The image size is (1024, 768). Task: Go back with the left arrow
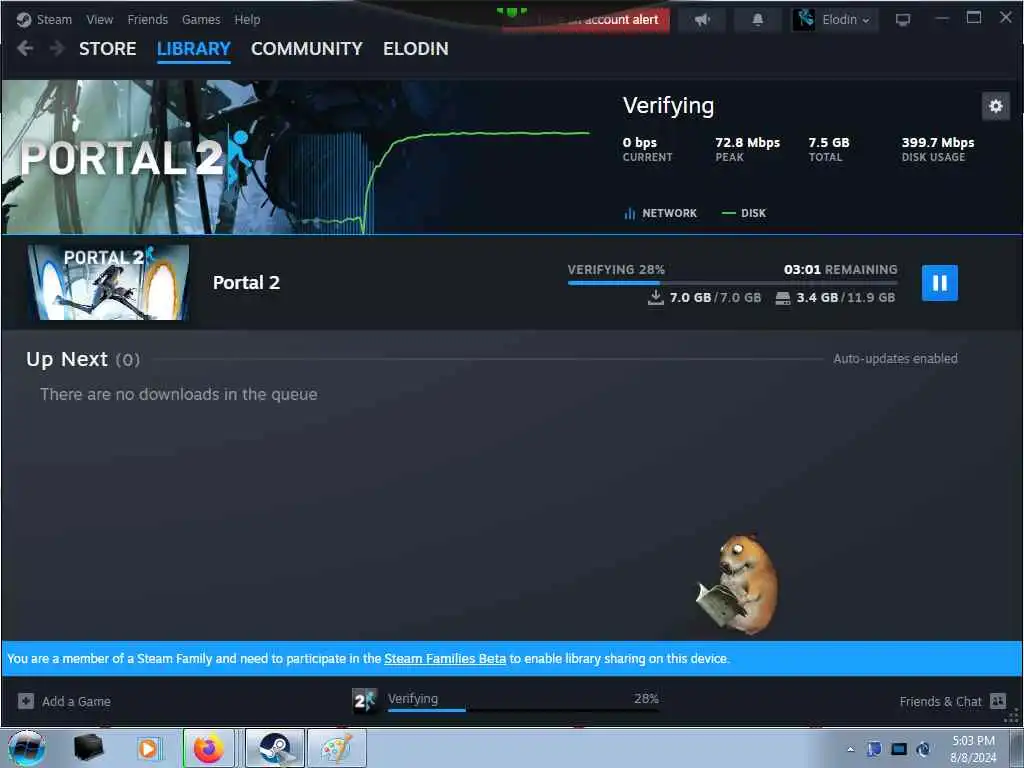[25, 48]
